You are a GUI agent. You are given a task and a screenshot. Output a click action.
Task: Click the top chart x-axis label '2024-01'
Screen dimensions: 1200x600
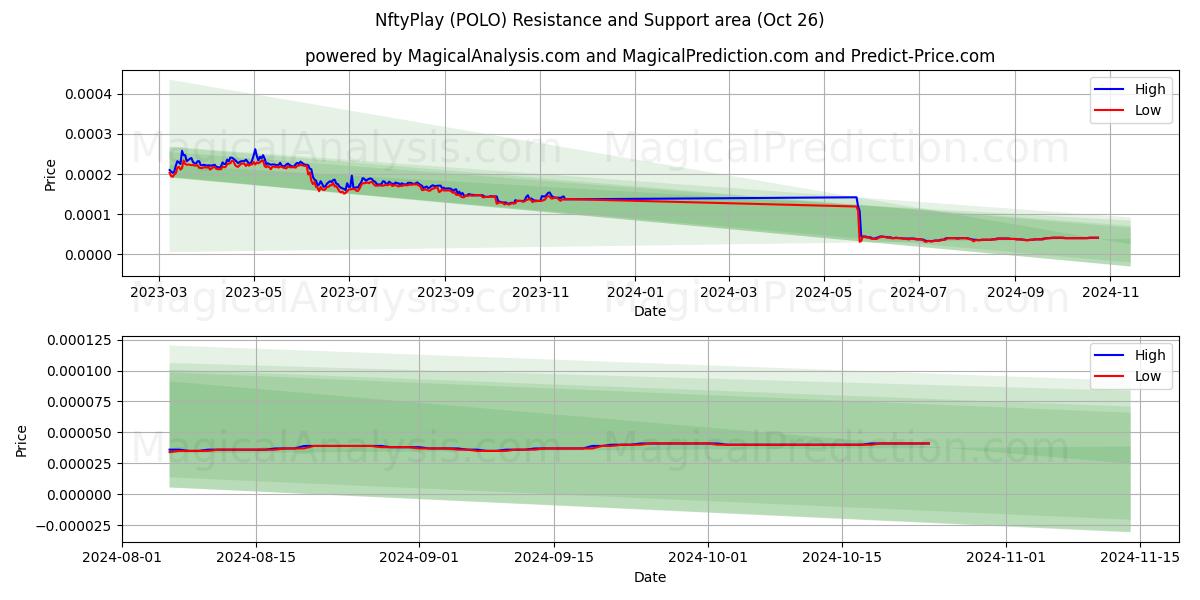[x=635, y=292]
